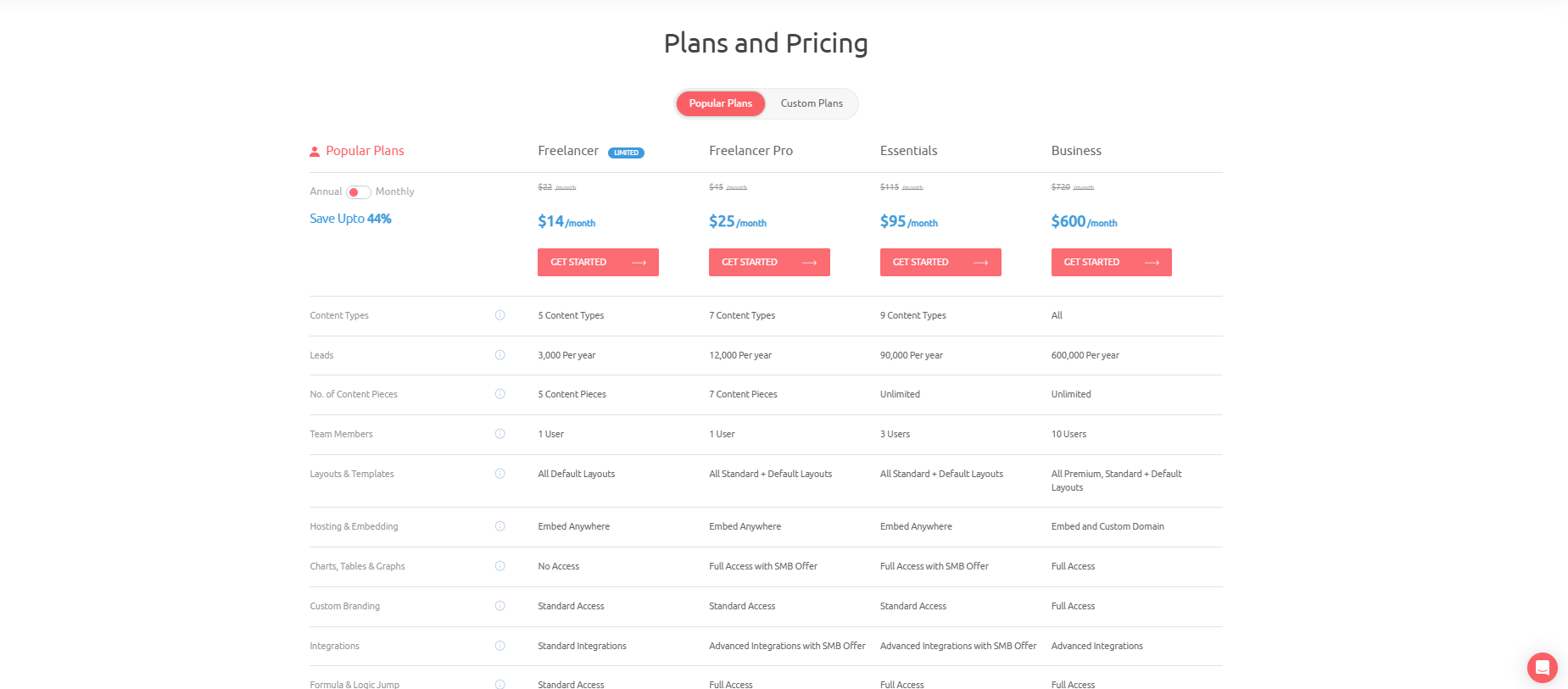
Task: Toggle the Annual/Monthly billing switch
Action: (359, 192)
